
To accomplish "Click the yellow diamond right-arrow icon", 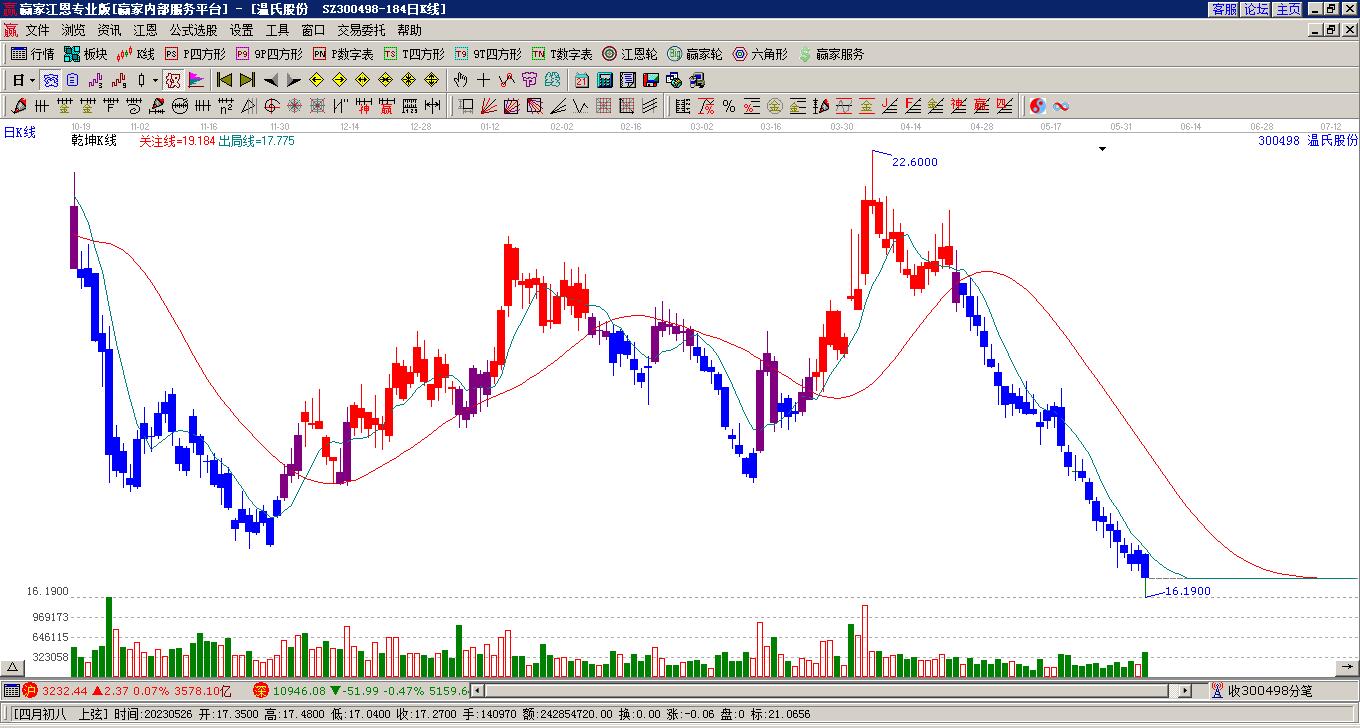I will pyautogui.click(x=340, y=80).
